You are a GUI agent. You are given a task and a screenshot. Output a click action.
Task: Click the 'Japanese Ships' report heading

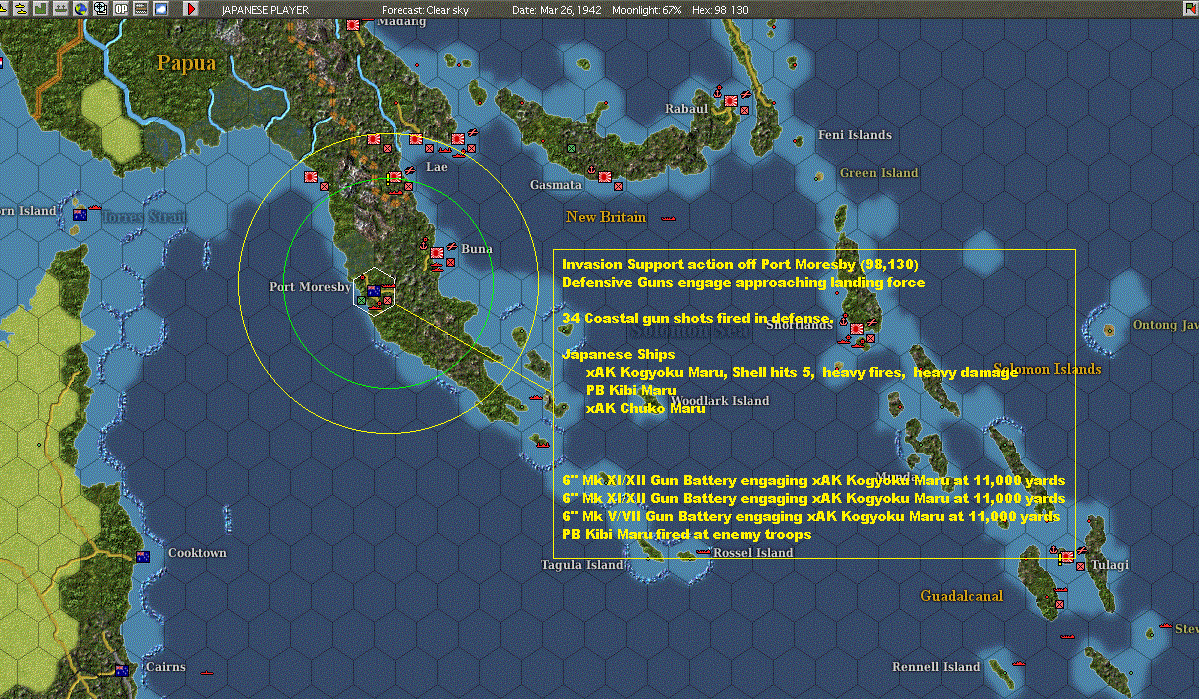coord(619,354)
